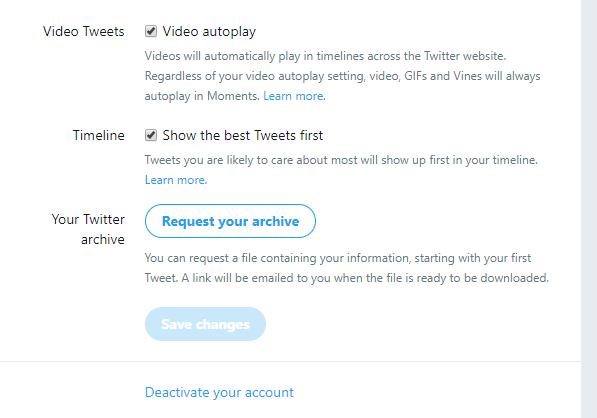Toggle the Show the best Tweets first checkbox
Viewport: 597px width, 418px height.
tap(151, 135)
